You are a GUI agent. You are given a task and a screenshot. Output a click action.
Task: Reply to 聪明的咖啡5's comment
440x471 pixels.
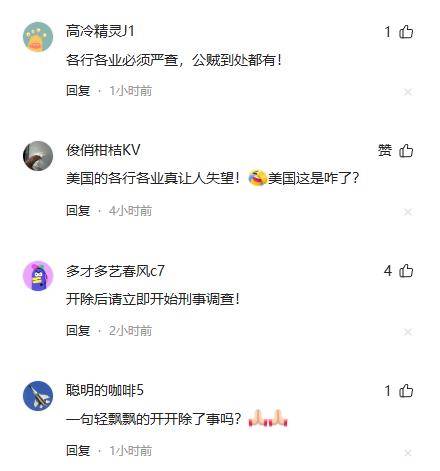[78, 451]
